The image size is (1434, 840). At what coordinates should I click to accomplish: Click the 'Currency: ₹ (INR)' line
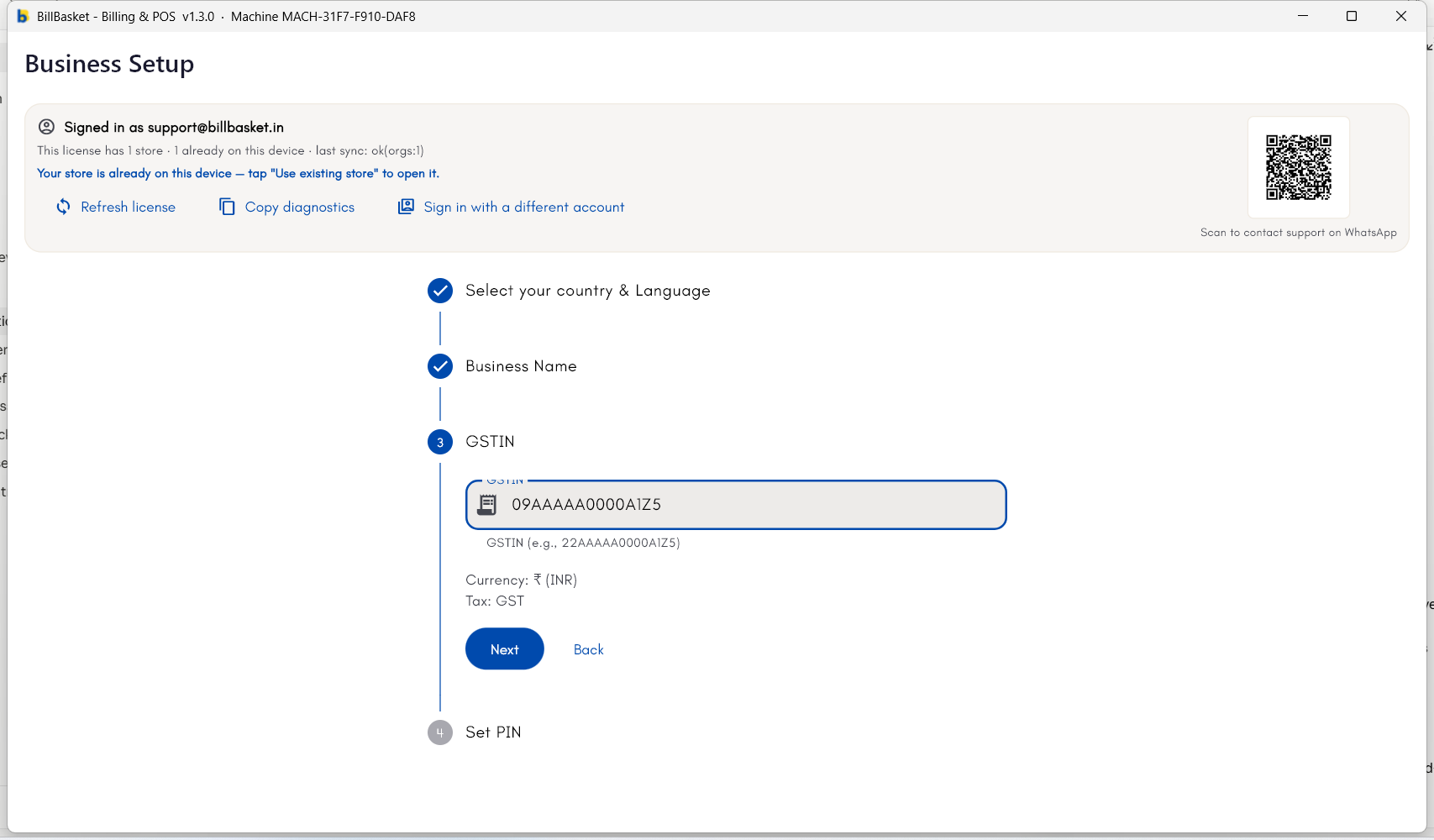pyautogui.click(x=522, y=580)
